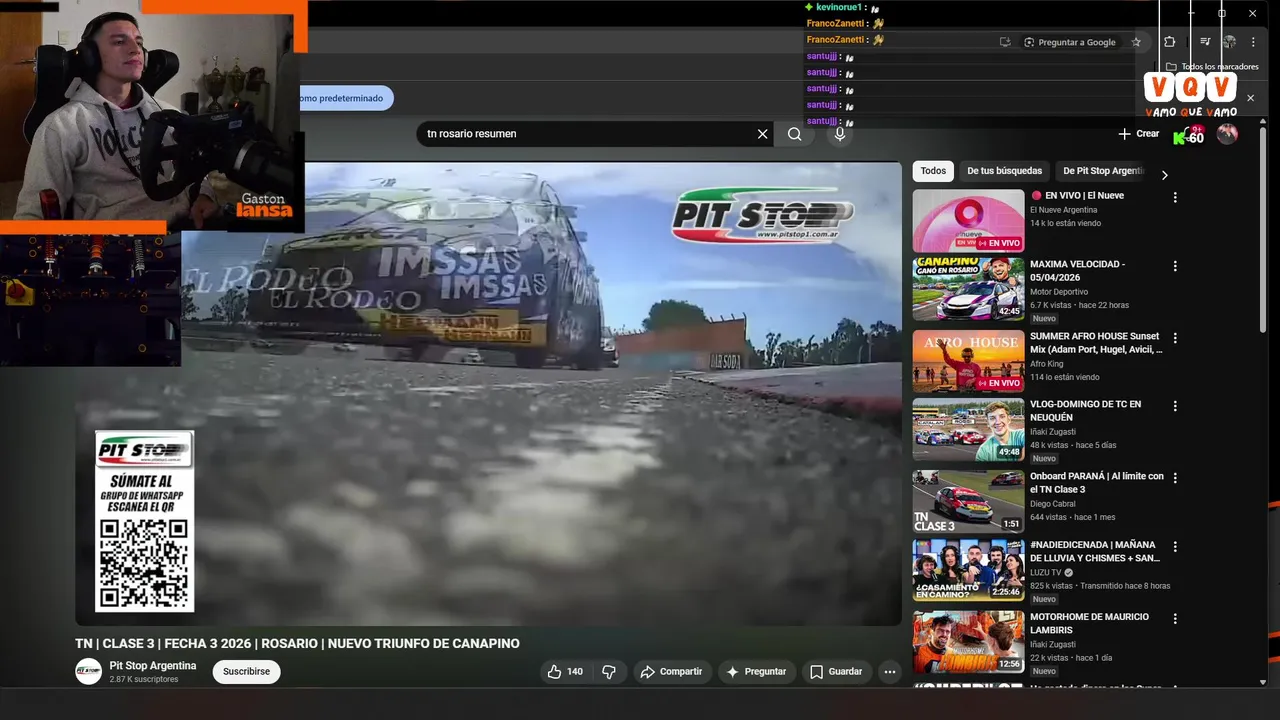
Task: Click 'LUZU TV' channel name
Action: (x=1046, y=573)
